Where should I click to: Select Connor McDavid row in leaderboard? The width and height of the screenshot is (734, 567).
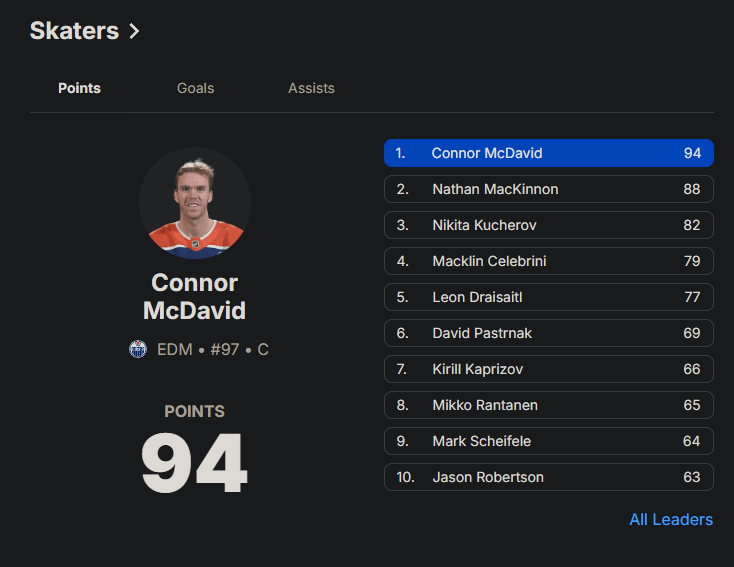coord(548,153)
